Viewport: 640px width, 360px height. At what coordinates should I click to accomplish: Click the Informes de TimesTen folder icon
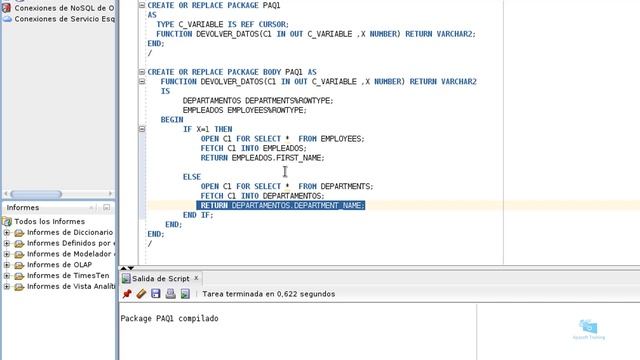pos(19,276)
